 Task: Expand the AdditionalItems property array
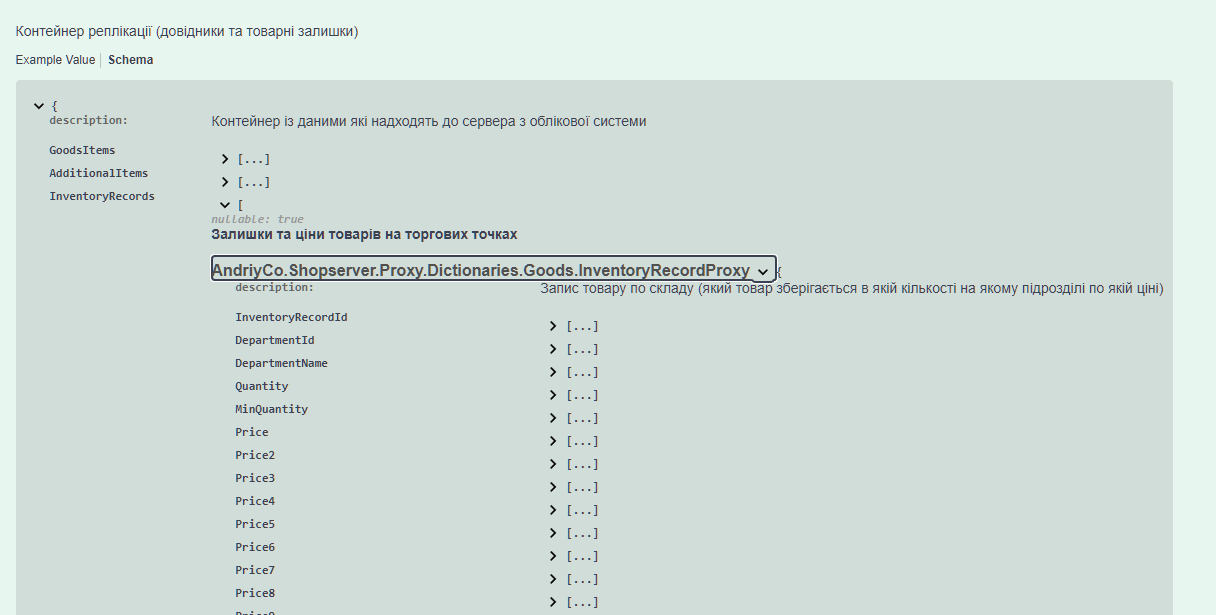[x=226, y=182]
